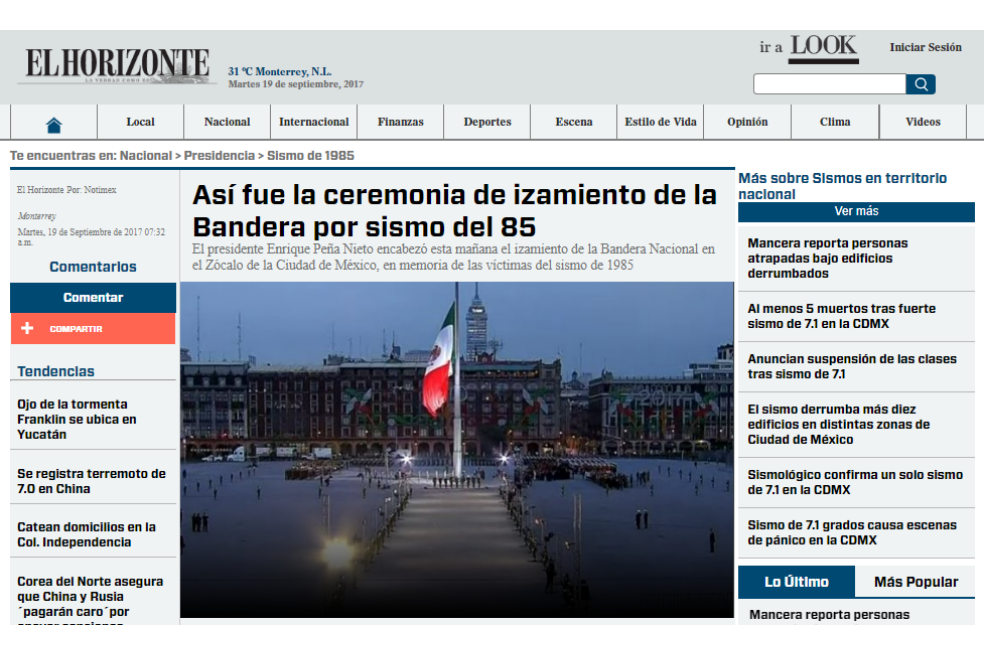Click the Comentar button
The height and width of the screenshot is (655, 984).
click(93, 297)
